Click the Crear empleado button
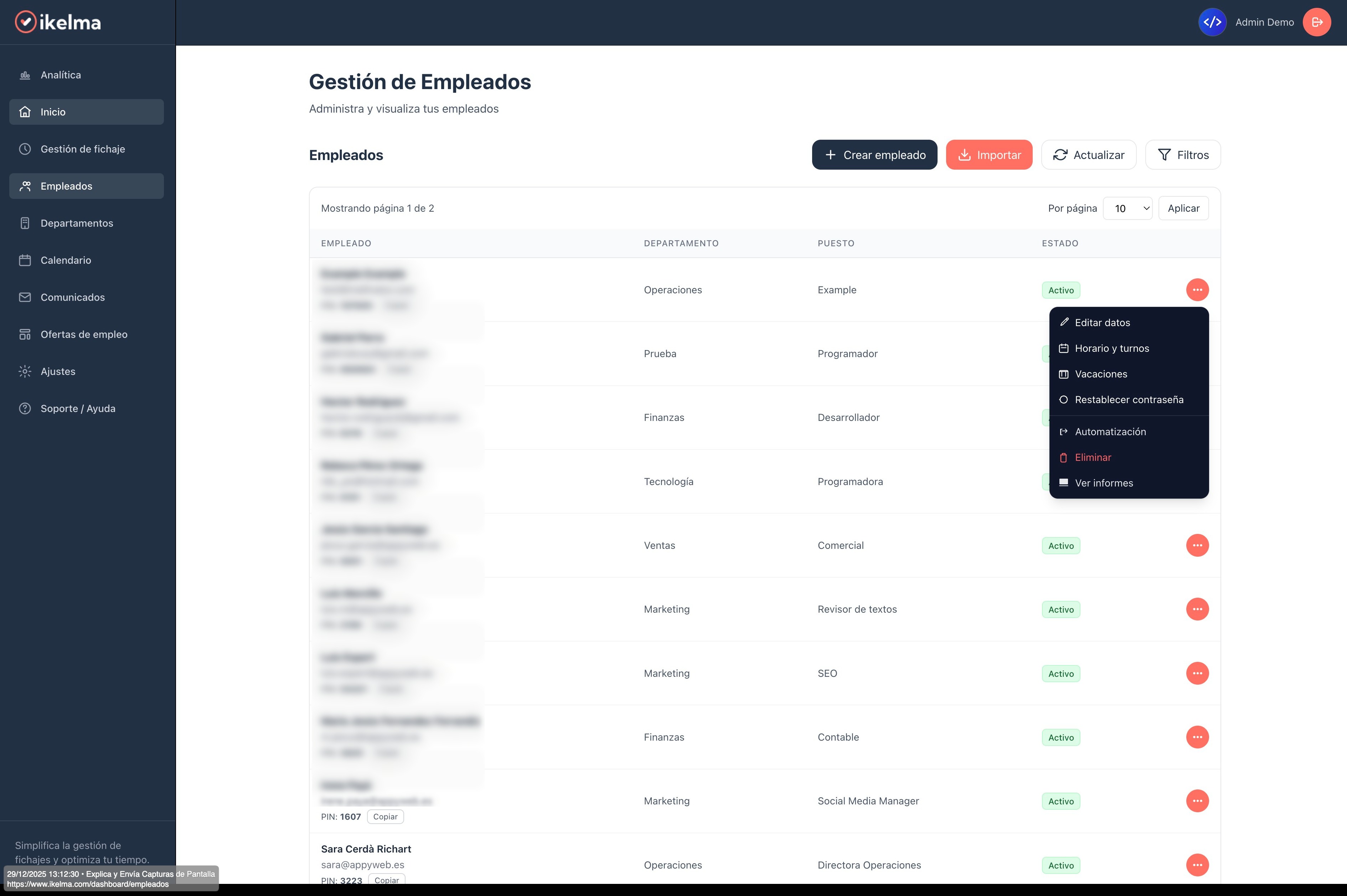 [874, 154]
